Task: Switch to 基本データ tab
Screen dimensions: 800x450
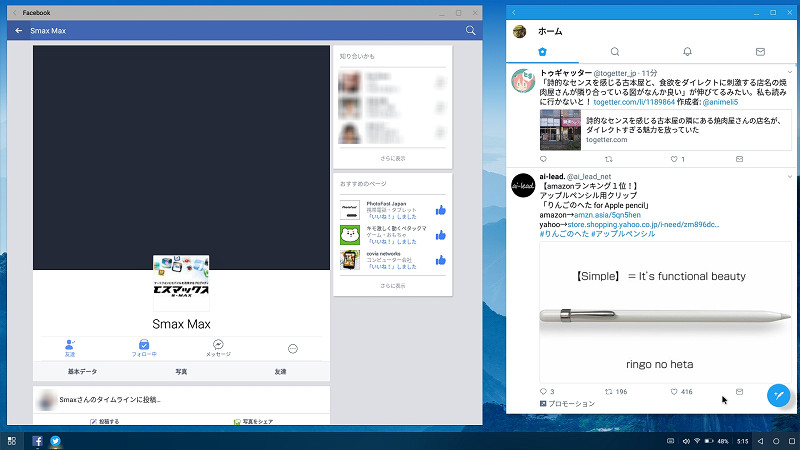Action: click(x=82, y=371)
